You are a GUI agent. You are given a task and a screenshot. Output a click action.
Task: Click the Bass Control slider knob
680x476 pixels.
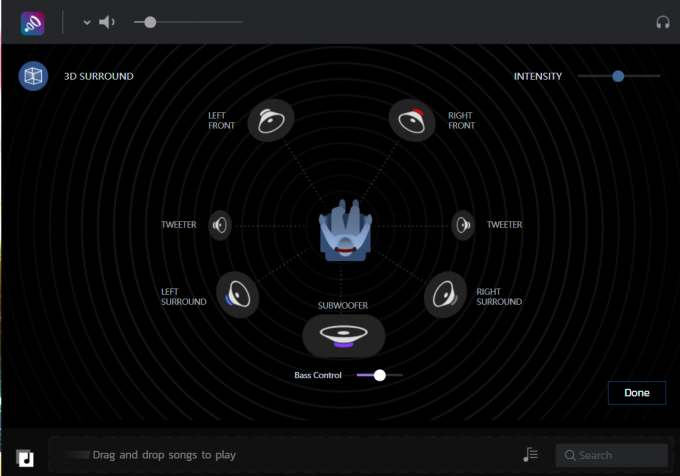(x=379, y=375)
